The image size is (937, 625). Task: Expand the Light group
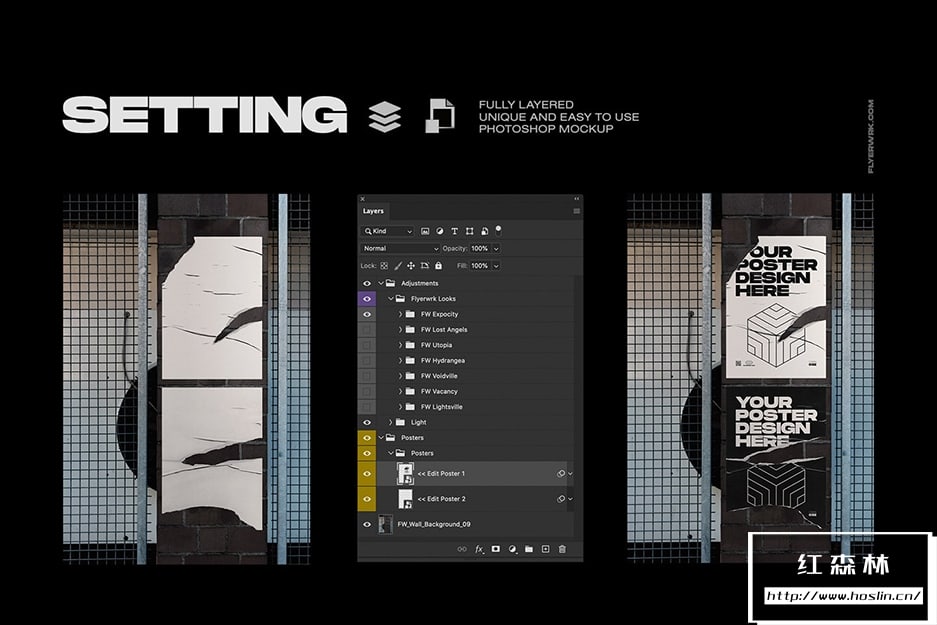tap(391, 422)
